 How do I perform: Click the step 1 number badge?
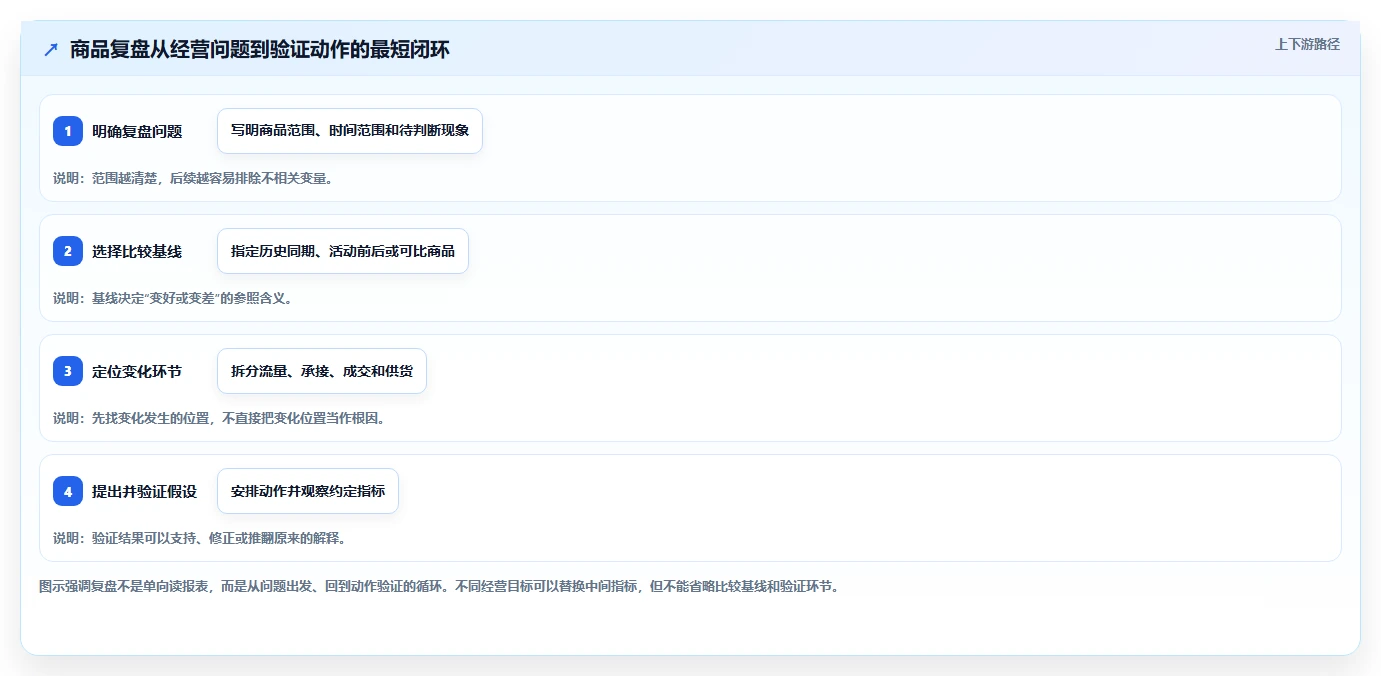[x=68, y=131]
